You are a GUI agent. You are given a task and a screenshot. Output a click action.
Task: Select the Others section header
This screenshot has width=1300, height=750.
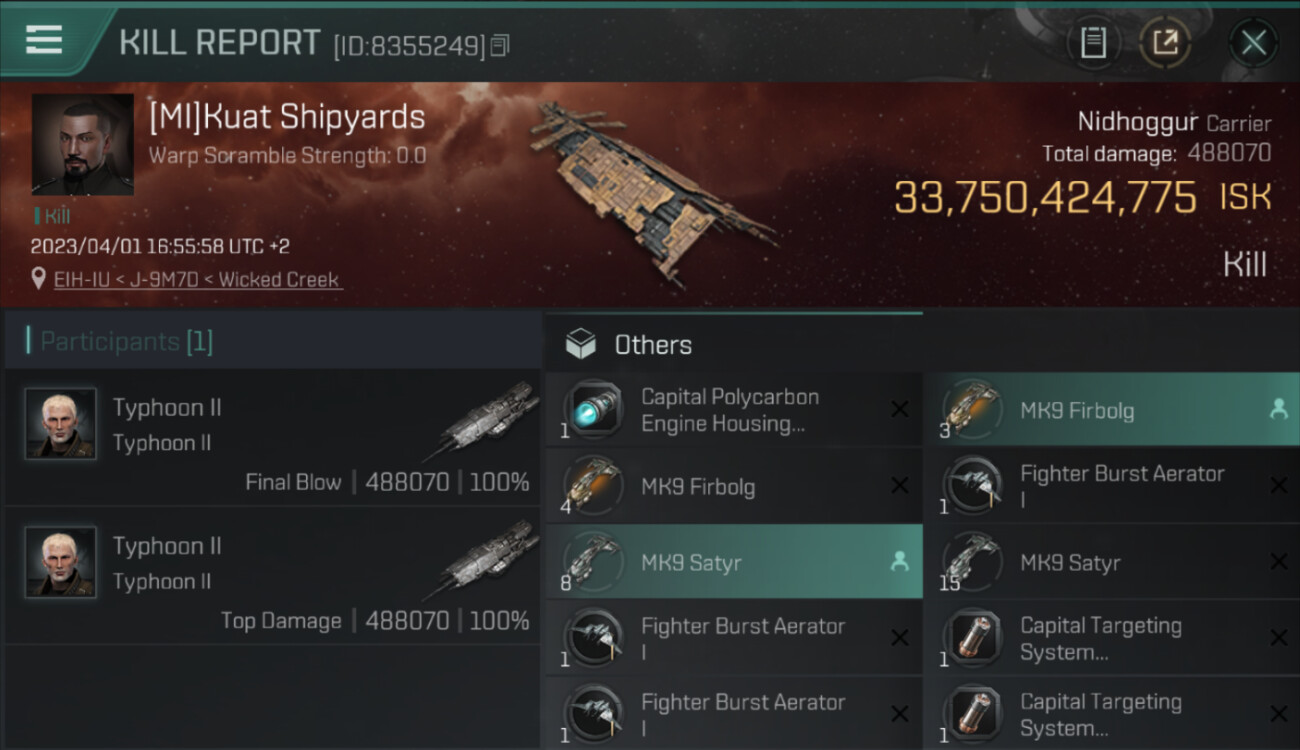pos(652,345)
